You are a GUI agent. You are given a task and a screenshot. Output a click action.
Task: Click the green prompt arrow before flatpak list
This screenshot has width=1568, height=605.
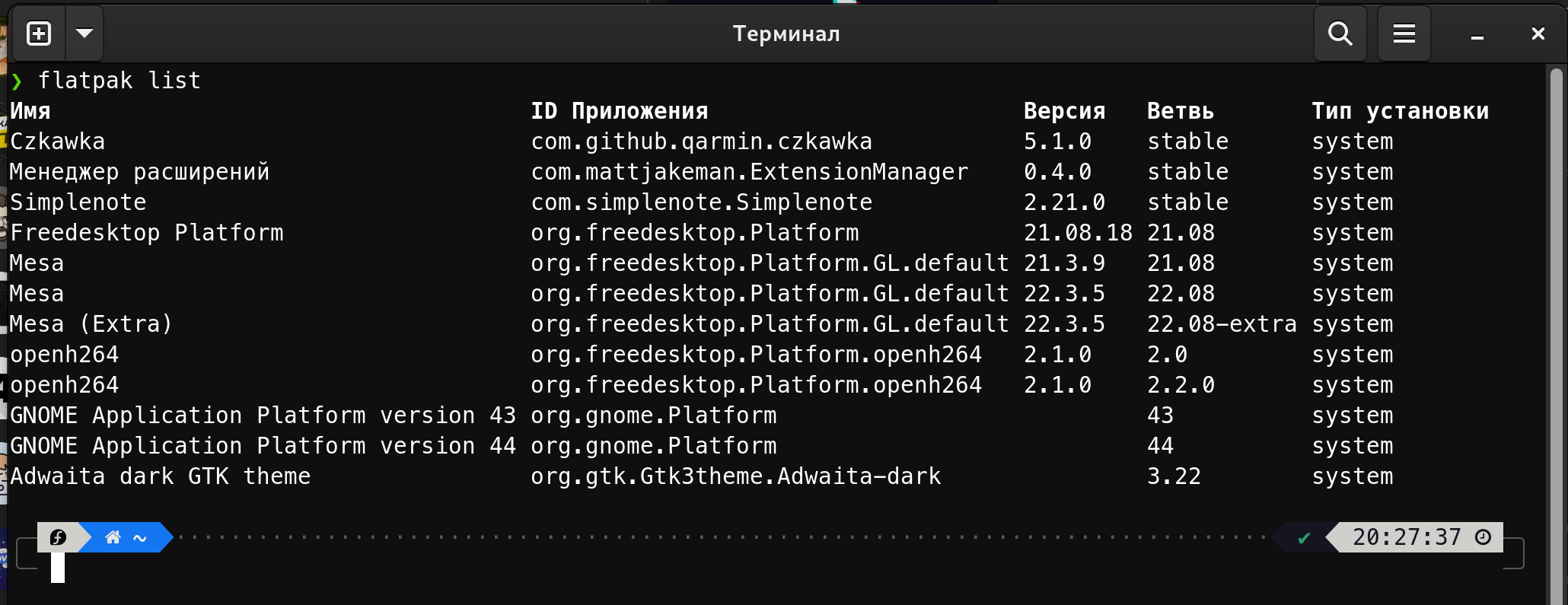(x=17, y=81)
